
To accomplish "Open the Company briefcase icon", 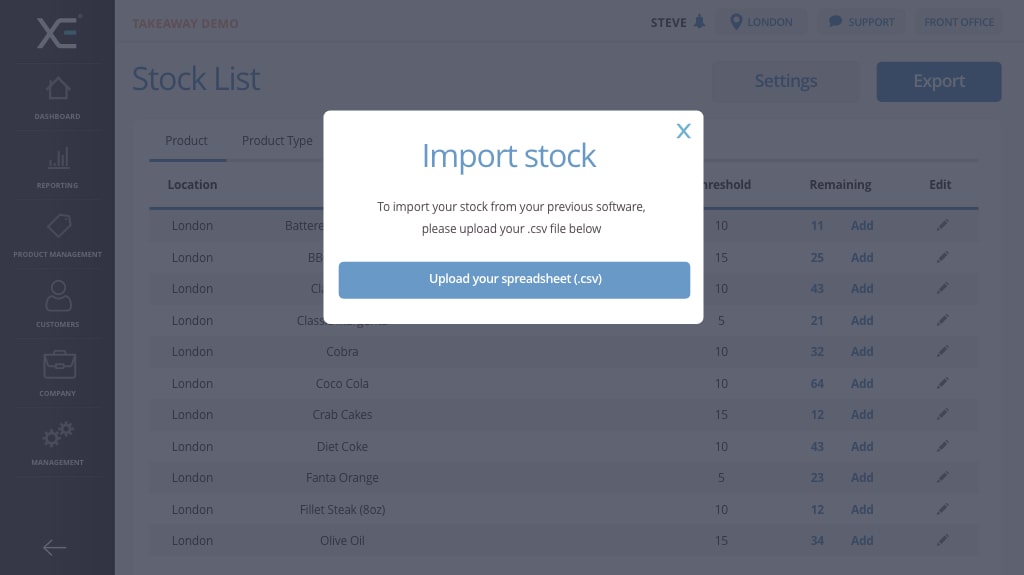I will pyautogui.click(x=58, y=373).
